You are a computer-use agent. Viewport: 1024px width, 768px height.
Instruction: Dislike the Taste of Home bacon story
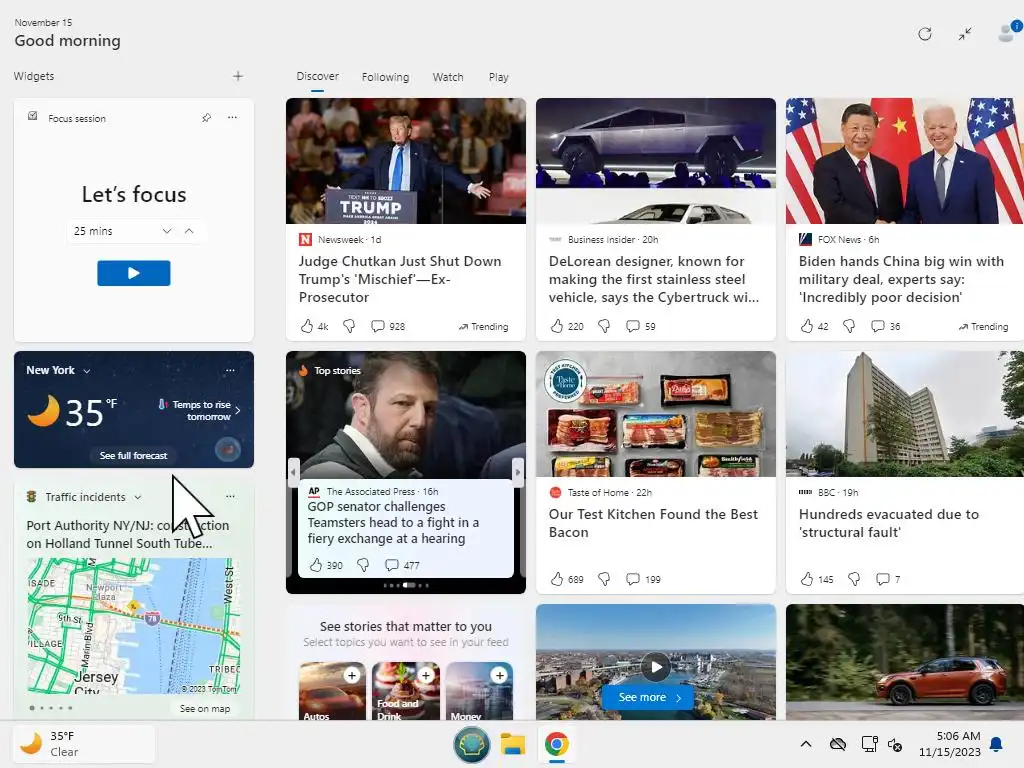[605, 579]
